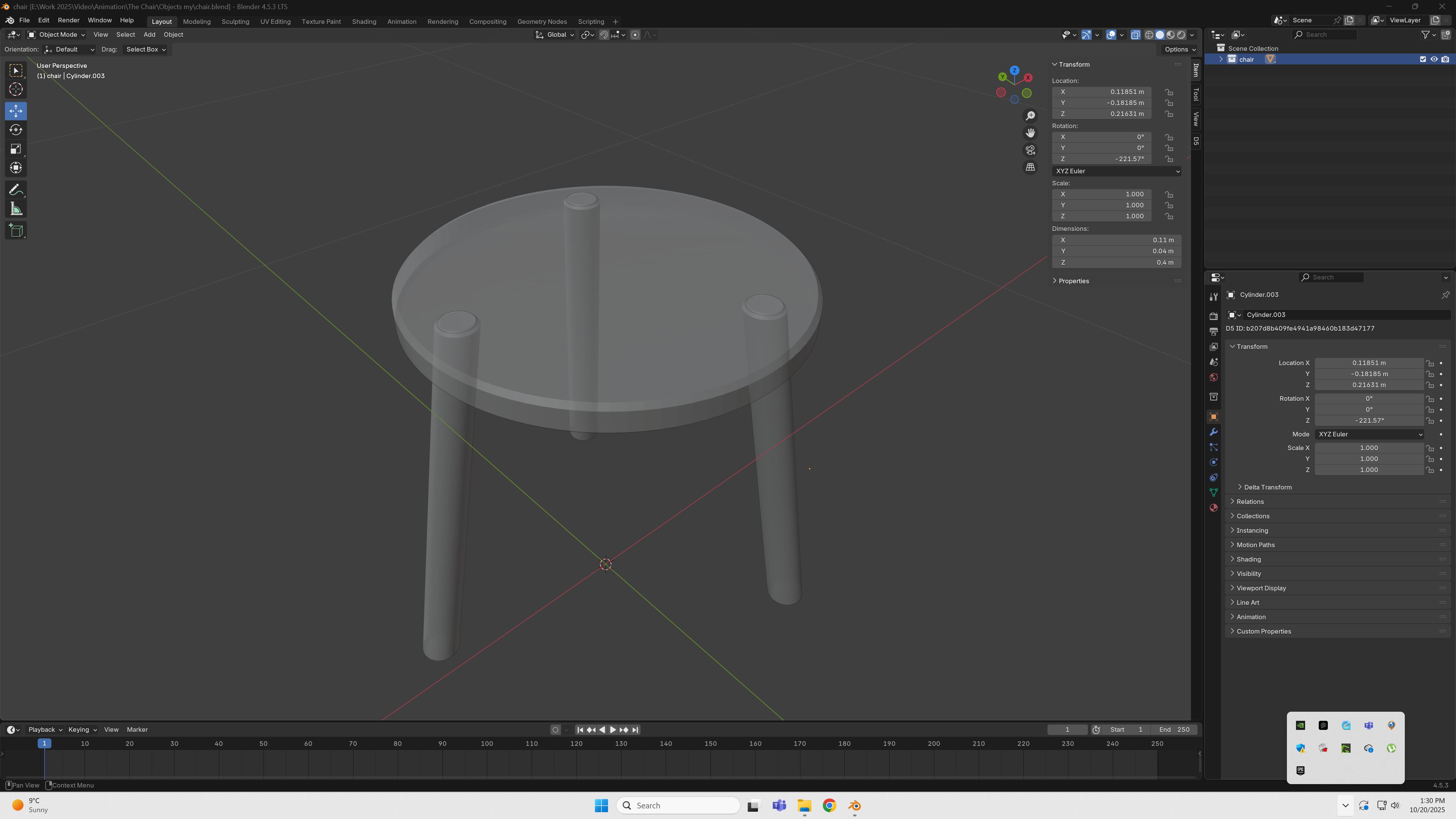Activate the Annotate pencil tool
This screenshot has width=1456, height=819.
tap(16, 190)
